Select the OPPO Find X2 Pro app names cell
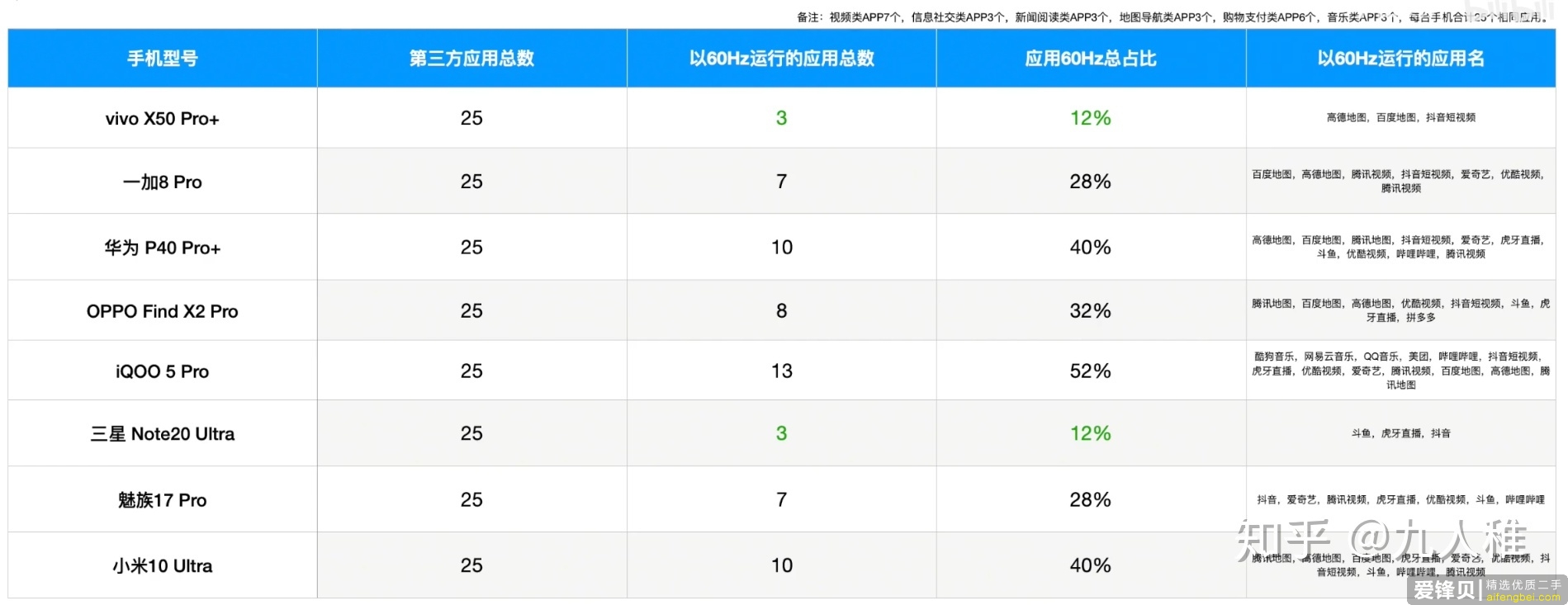 (1400, 310)
